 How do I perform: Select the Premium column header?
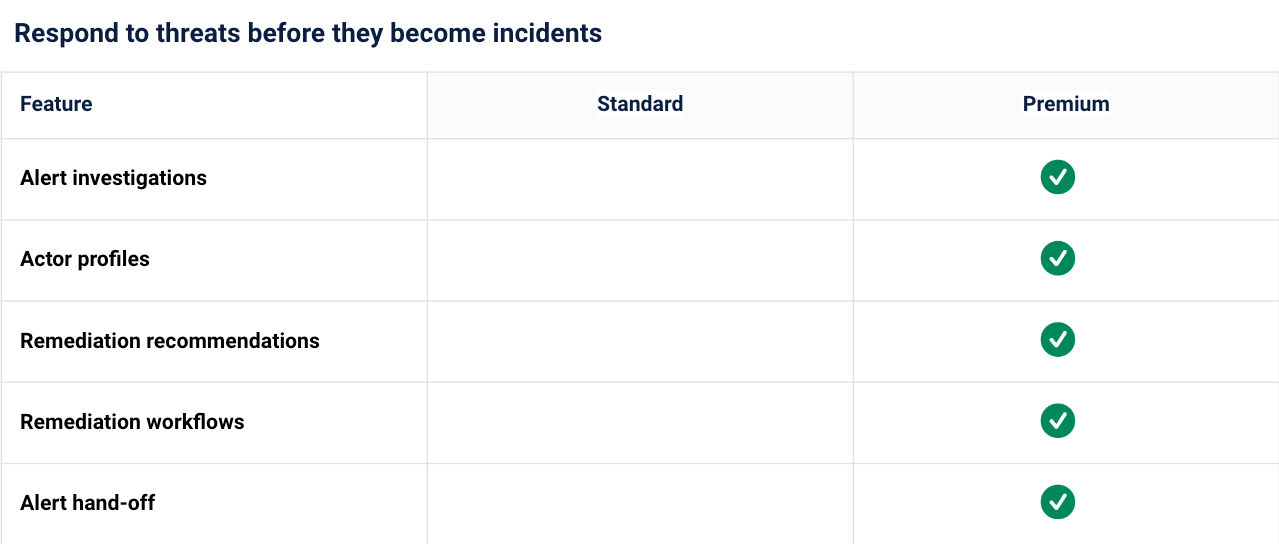click(1066, 104)
